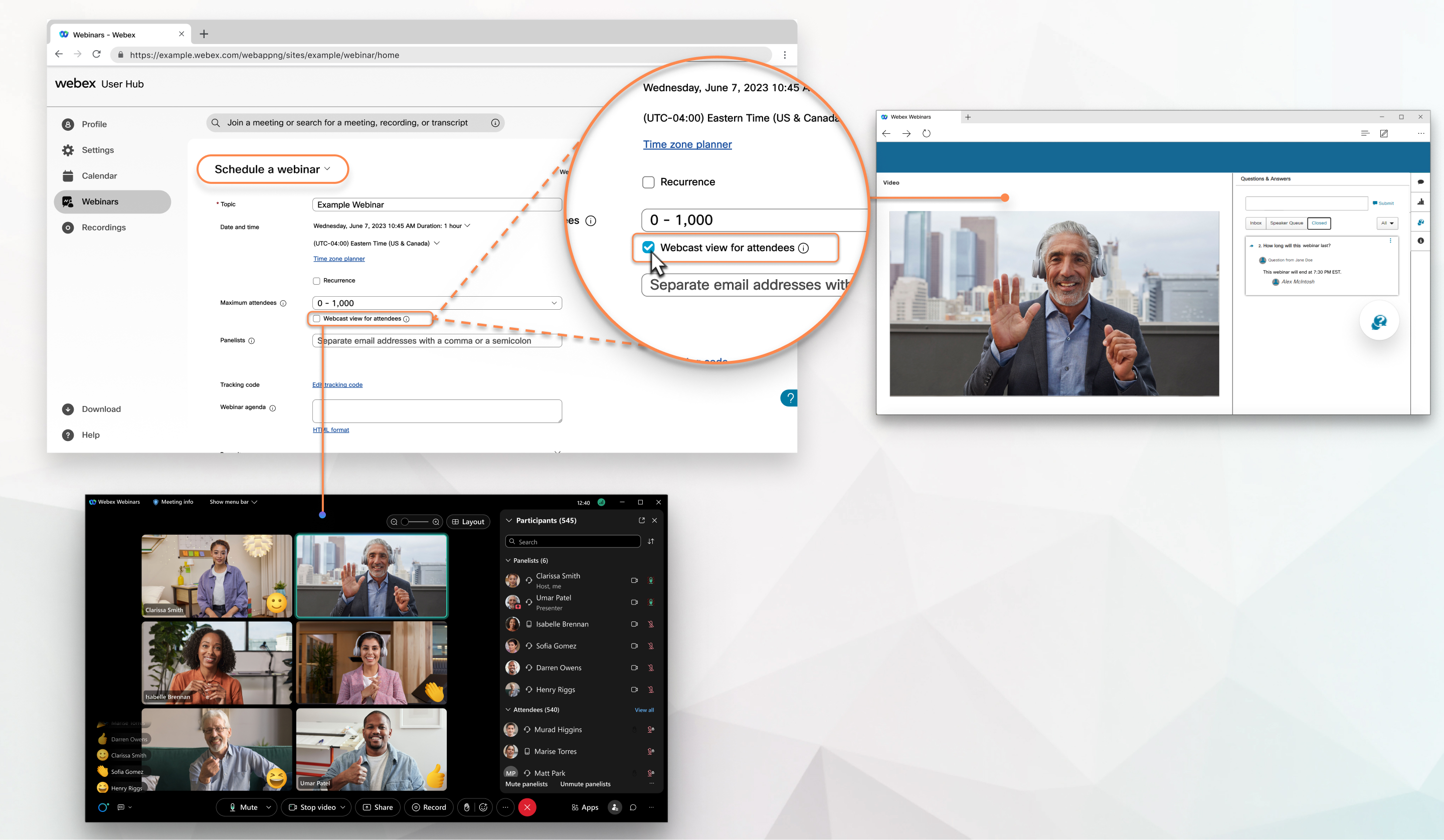Toggle Webcast view checkbox in scheduling form

coord(317,319)
